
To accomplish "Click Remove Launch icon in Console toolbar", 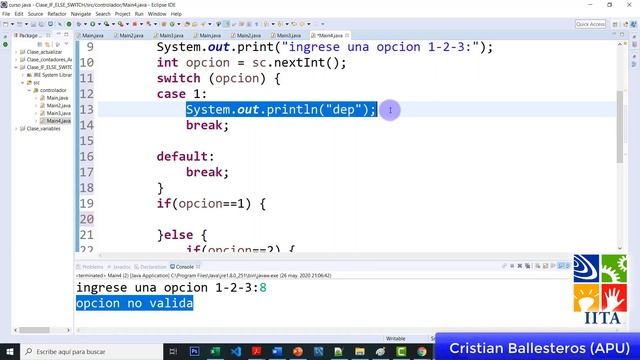I will pyautogui.click(x=520, y=266).
